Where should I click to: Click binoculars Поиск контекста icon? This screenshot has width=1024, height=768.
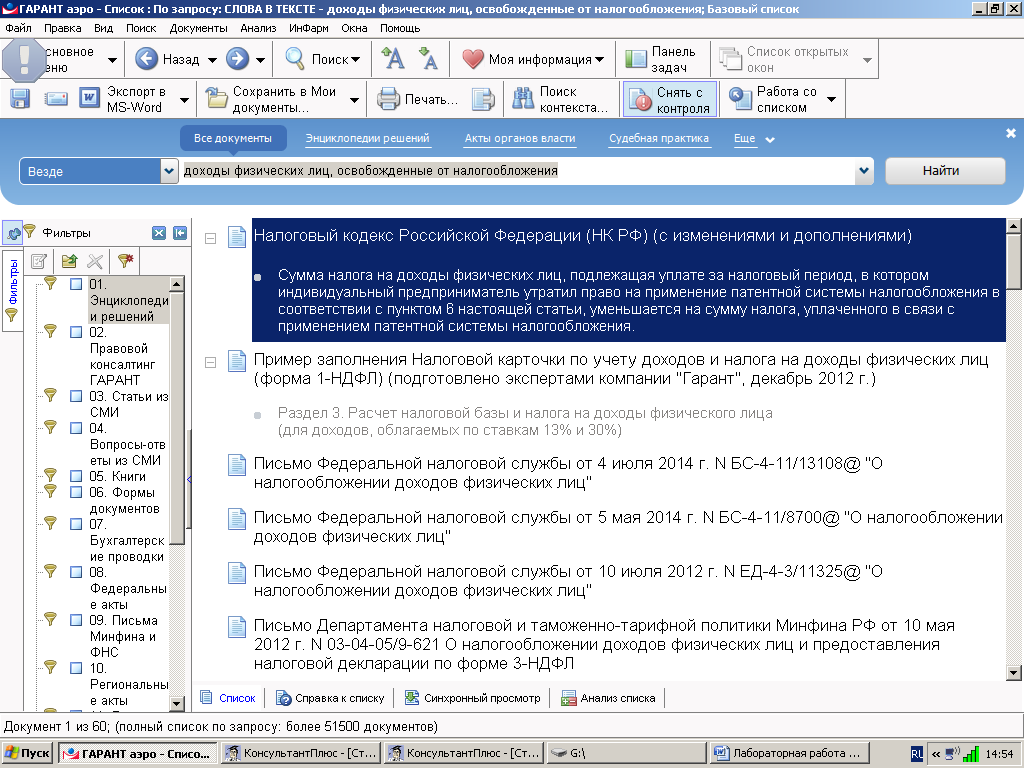[523, 99]
